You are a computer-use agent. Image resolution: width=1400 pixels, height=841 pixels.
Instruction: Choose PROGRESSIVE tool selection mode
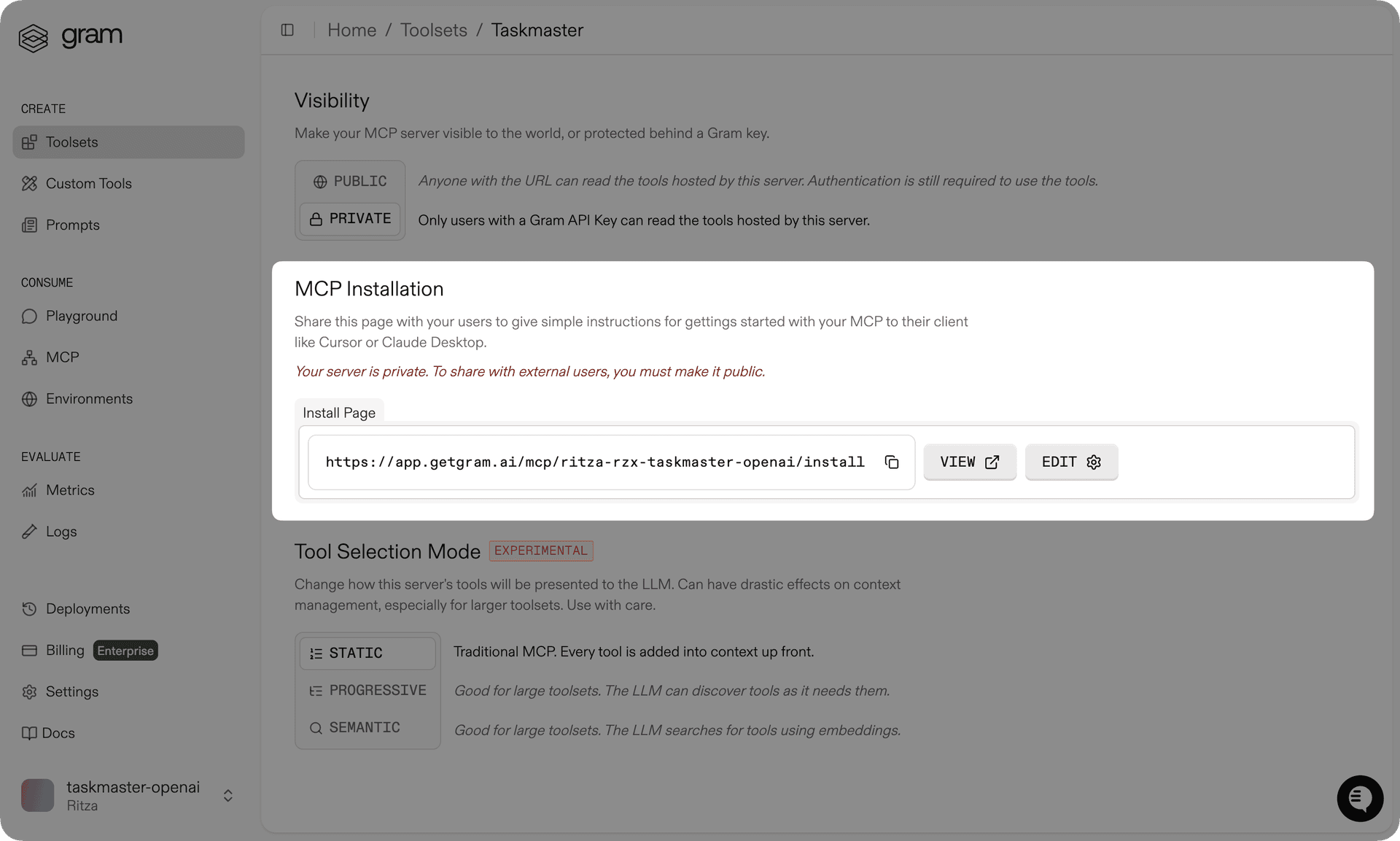point(367,690)
